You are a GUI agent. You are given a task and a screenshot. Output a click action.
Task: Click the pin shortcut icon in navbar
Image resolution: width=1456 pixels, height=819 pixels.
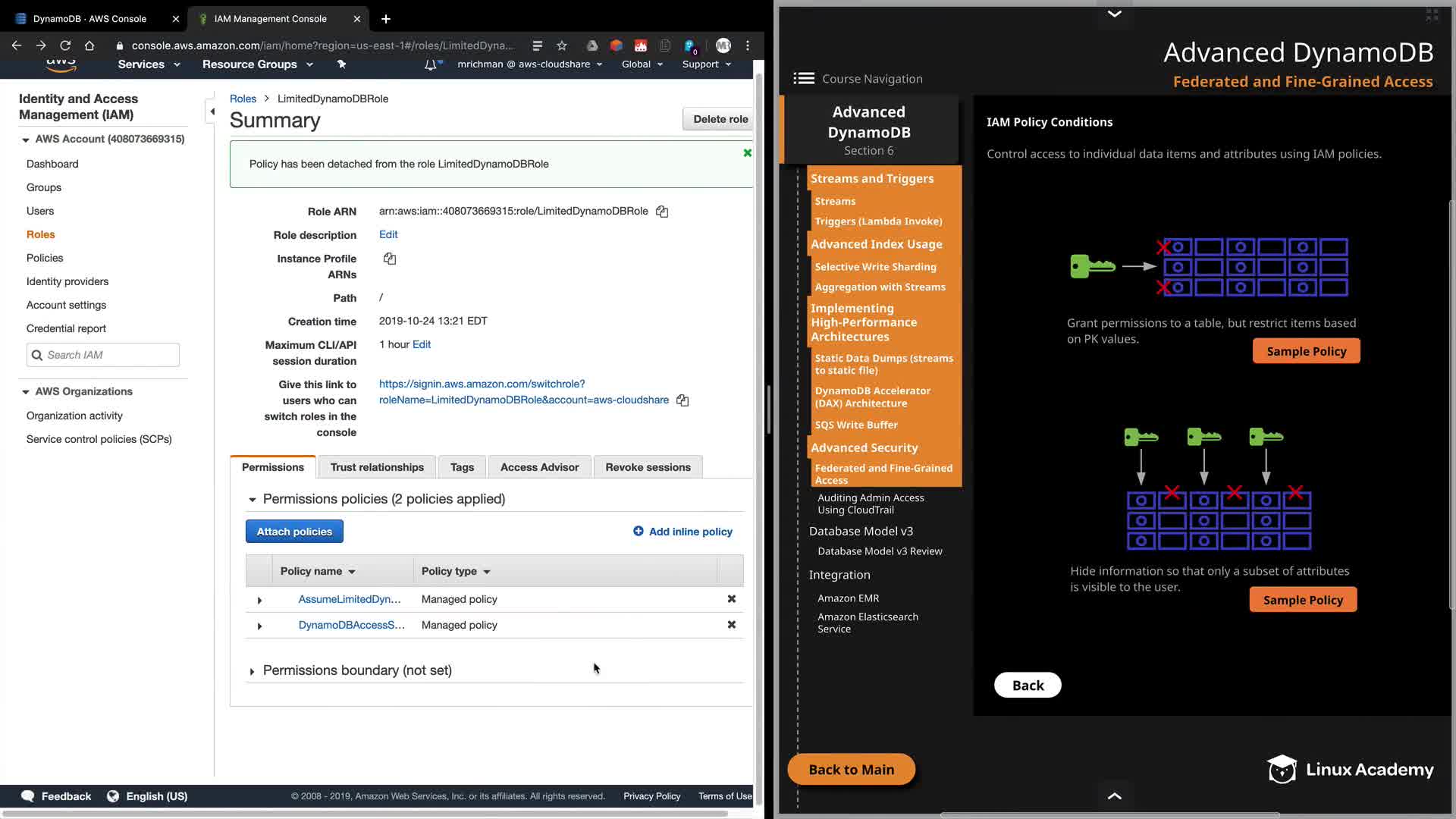[x=341, y=64]
